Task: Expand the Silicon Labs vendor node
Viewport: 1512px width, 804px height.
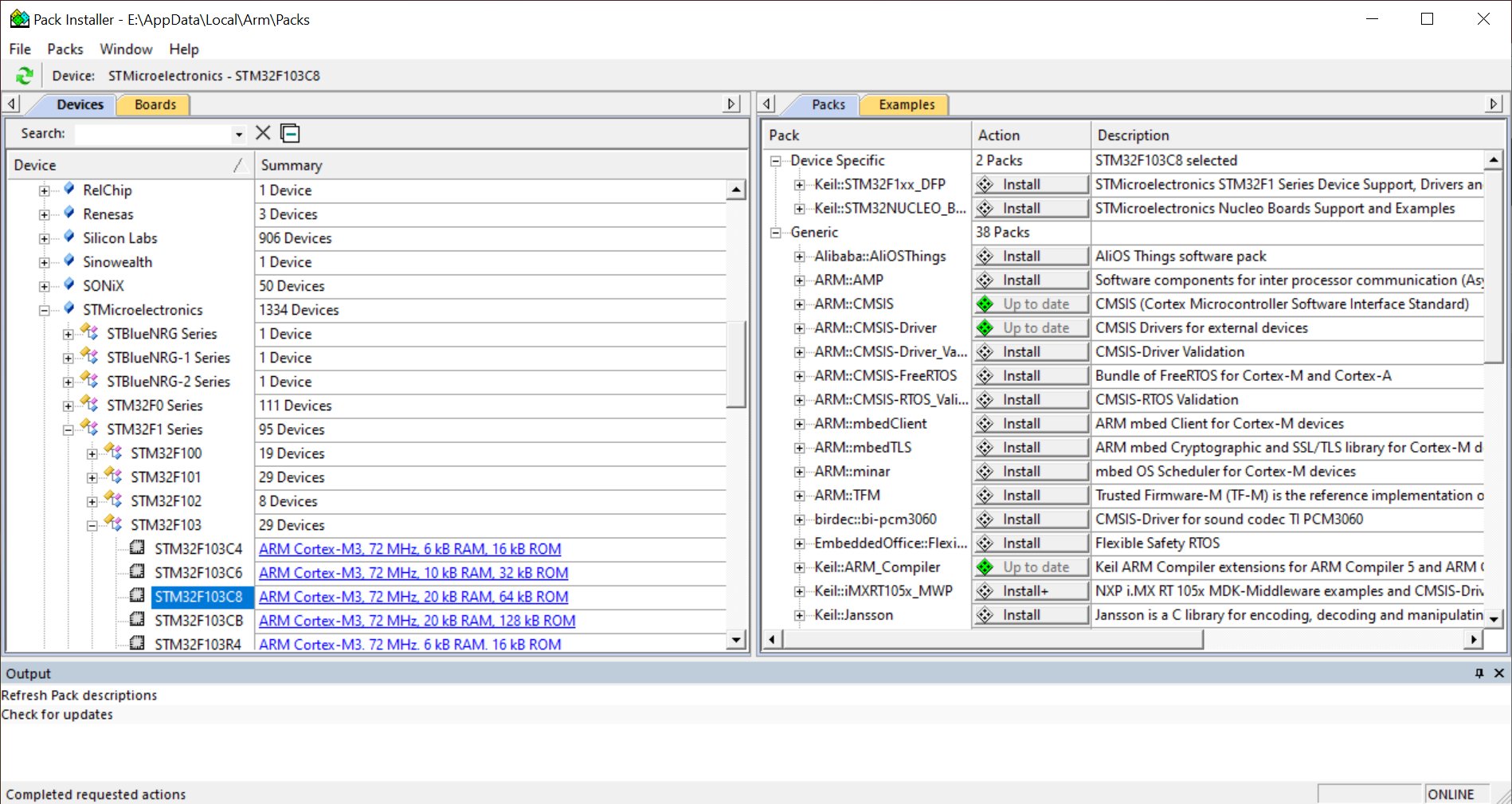Action: pyautogui.click(x=45, y=238)
